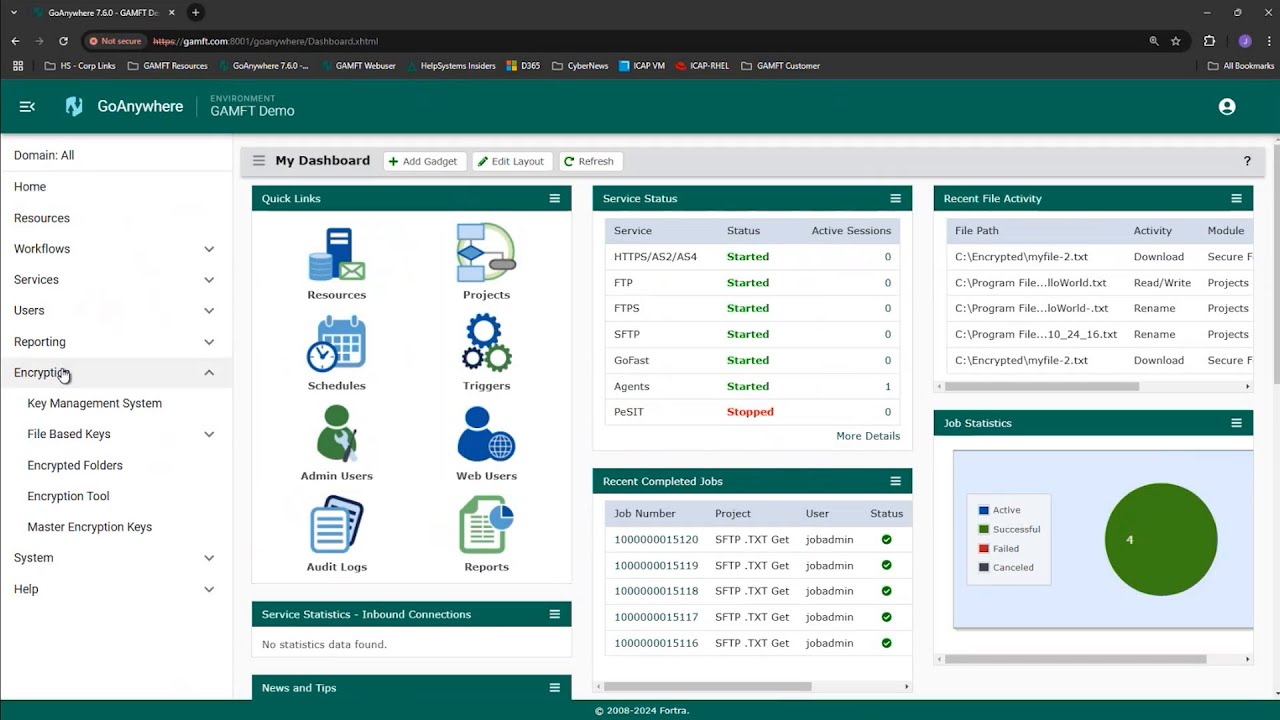This screenshot has height=720, width=1280.
Task: Collapse the sidebar with the hamburger icon
Action: pos(27,107)
